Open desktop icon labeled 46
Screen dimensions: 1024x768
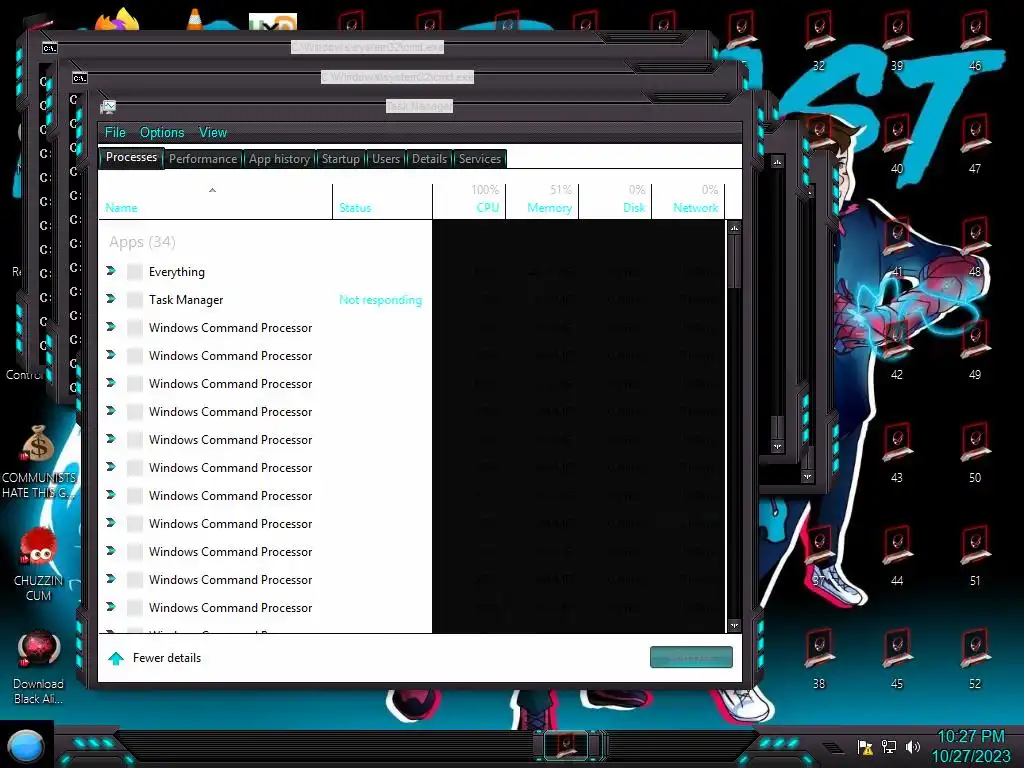pos(975,39)
